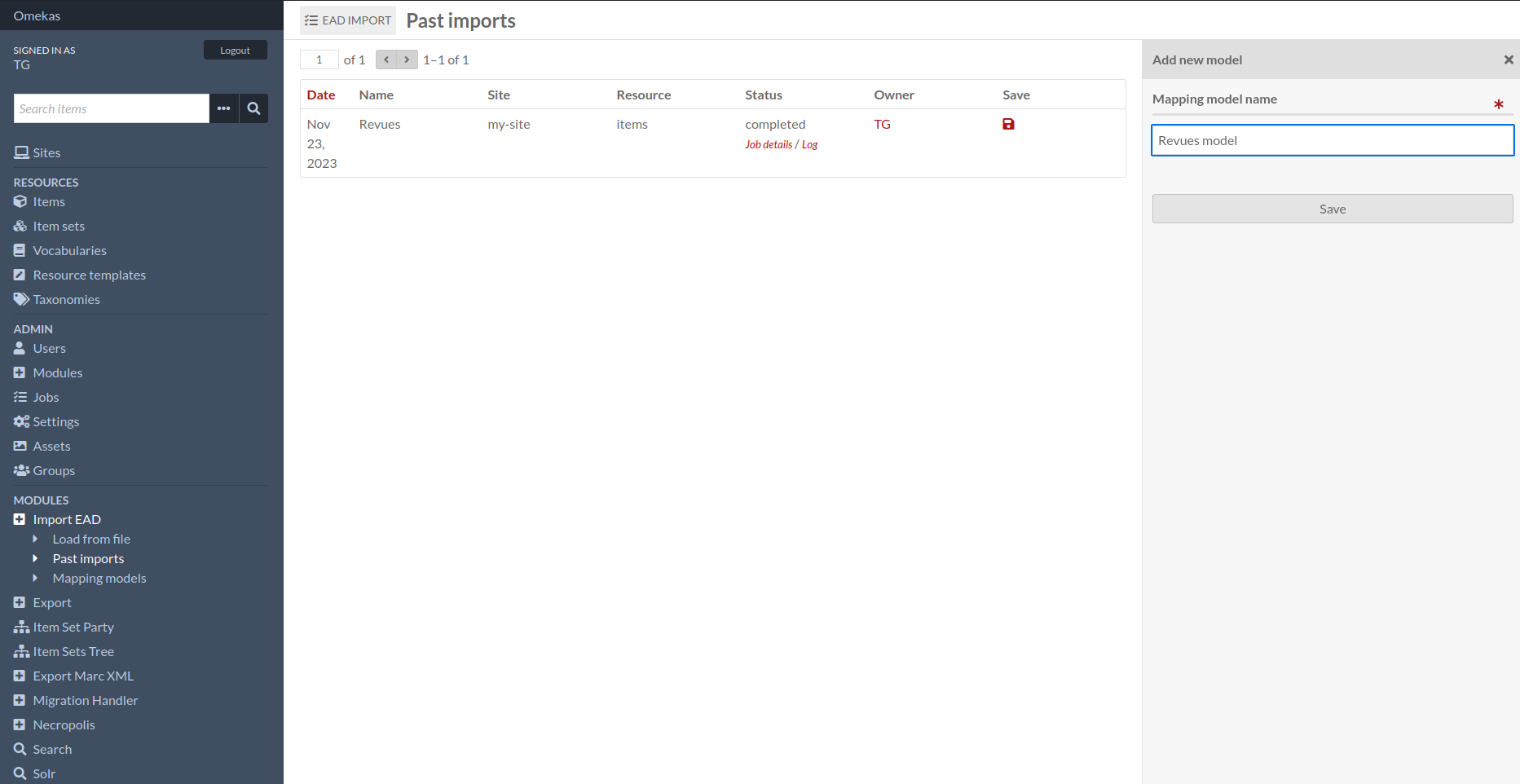The width and height of the screenshot is (1520, 784).
Task: Click the Export plus-square icon
Action: [20, 602]
